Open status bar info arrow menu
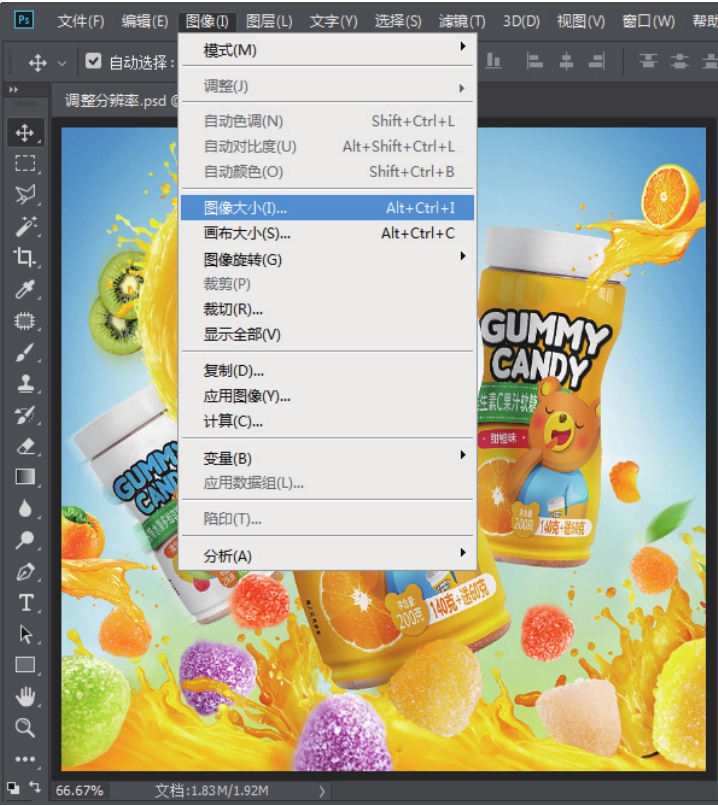The image size is (718, 806). click(x=322, y=792)
